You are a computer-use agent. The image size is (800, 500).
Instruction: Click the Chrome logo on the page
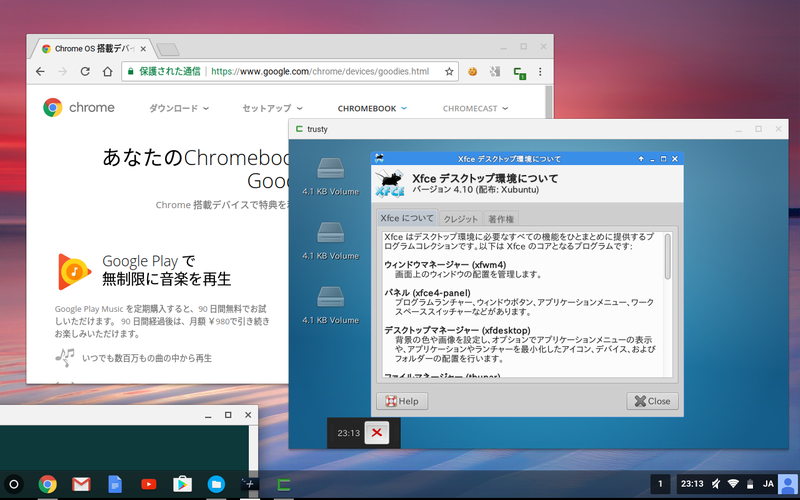(x=53, y=108)
